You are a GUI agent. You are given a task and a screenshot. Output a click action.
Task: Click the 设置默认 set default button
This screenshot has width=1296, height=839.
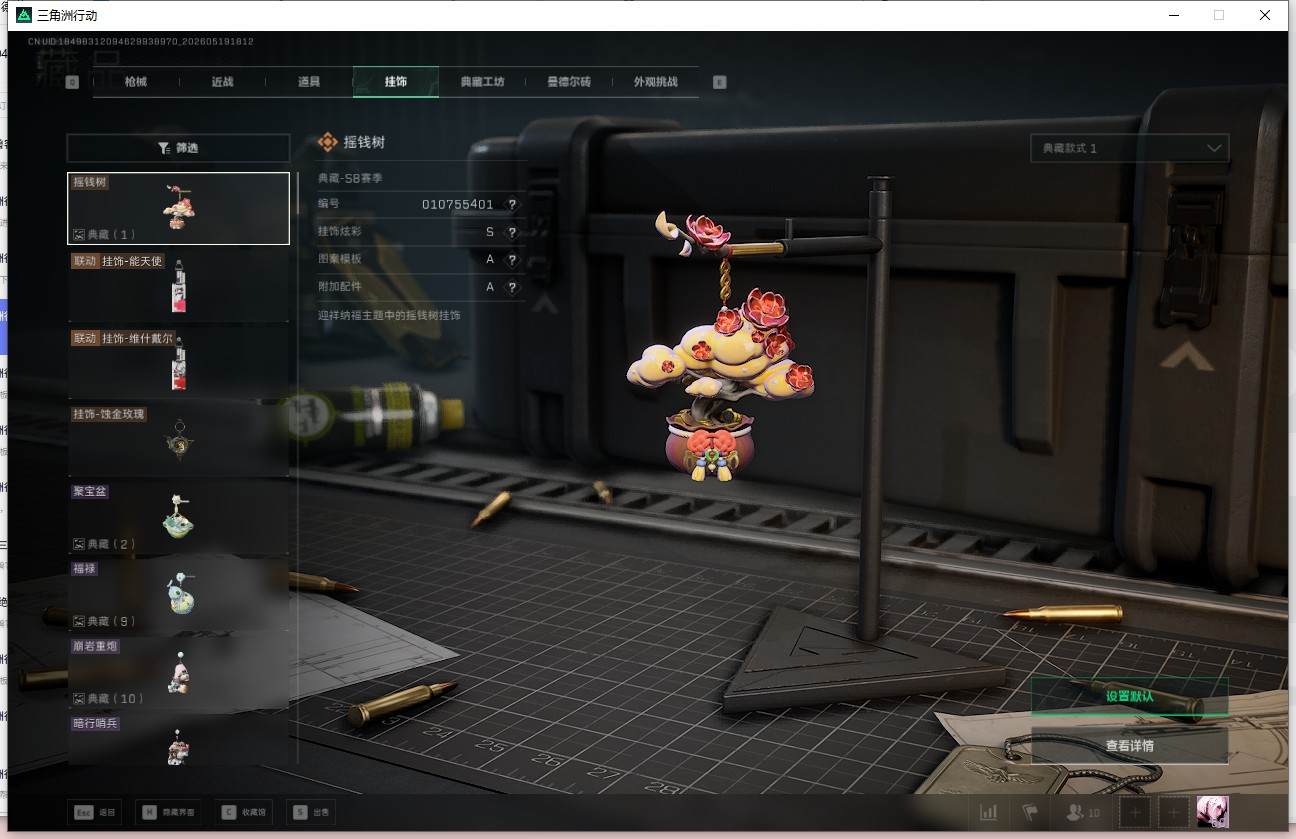pos(1129,696)
